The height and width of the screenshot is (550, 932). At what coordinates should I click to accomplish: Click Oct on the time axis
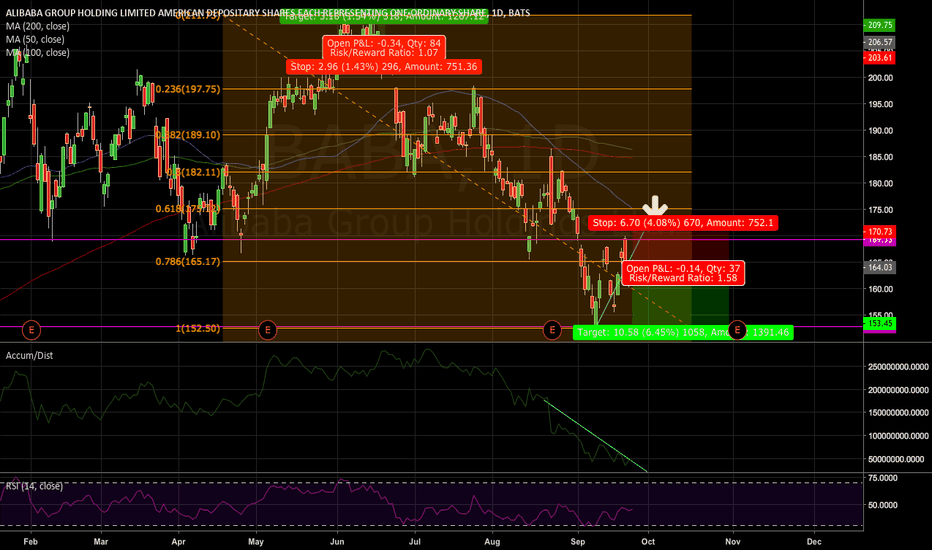(648, 542)
